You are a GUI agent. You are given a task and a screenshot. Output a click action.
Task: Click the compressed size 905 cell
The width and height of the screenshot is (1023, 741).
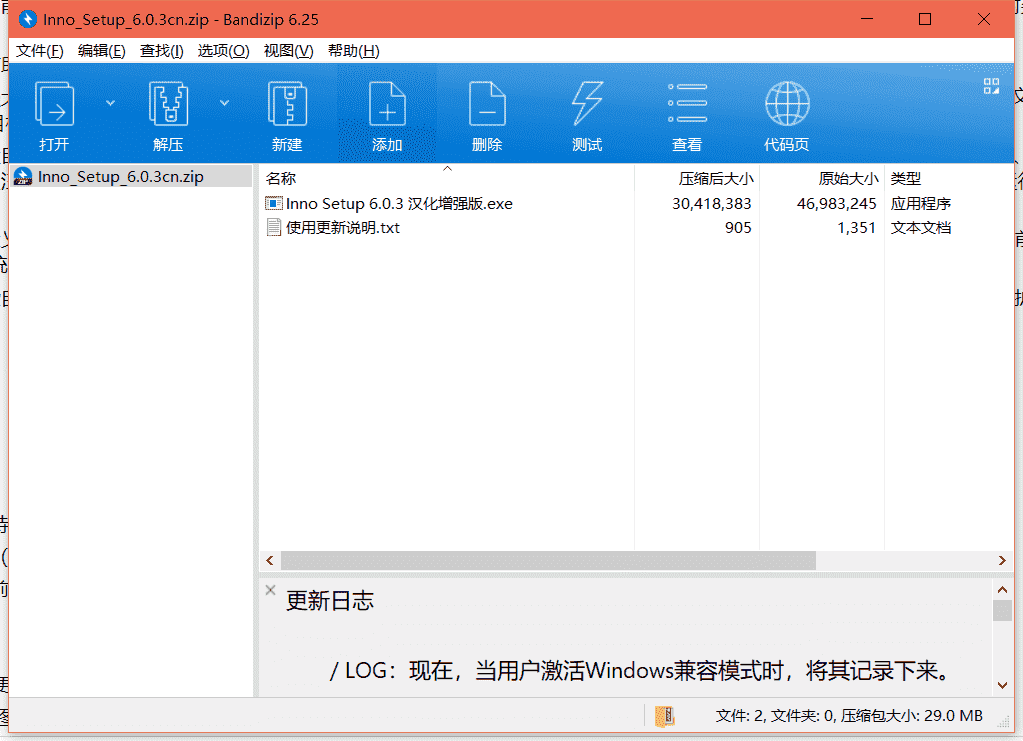738,228
